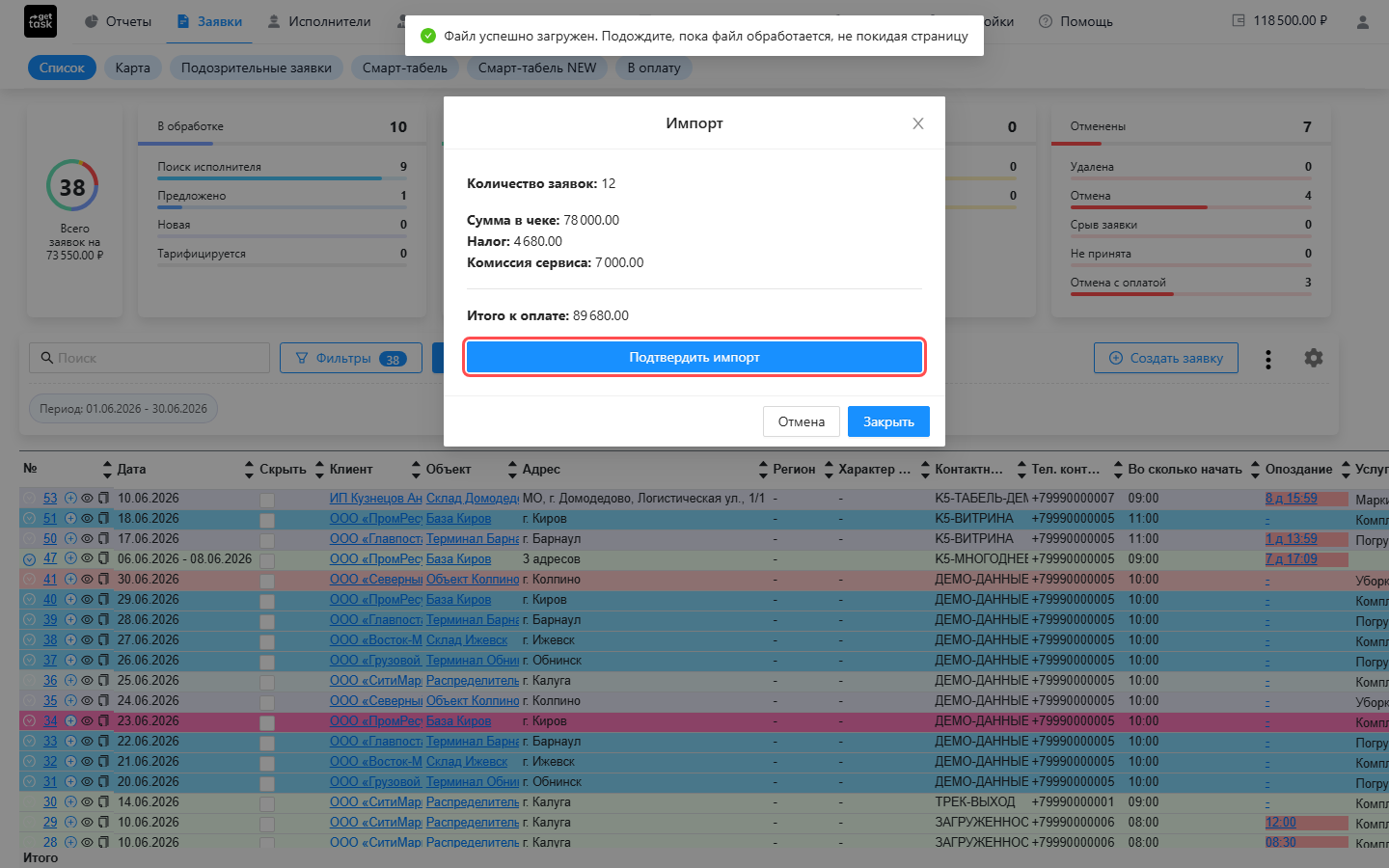Click the Поиск search field
The width and height of the screenshot is (1389, 868).
coord(150,358)
